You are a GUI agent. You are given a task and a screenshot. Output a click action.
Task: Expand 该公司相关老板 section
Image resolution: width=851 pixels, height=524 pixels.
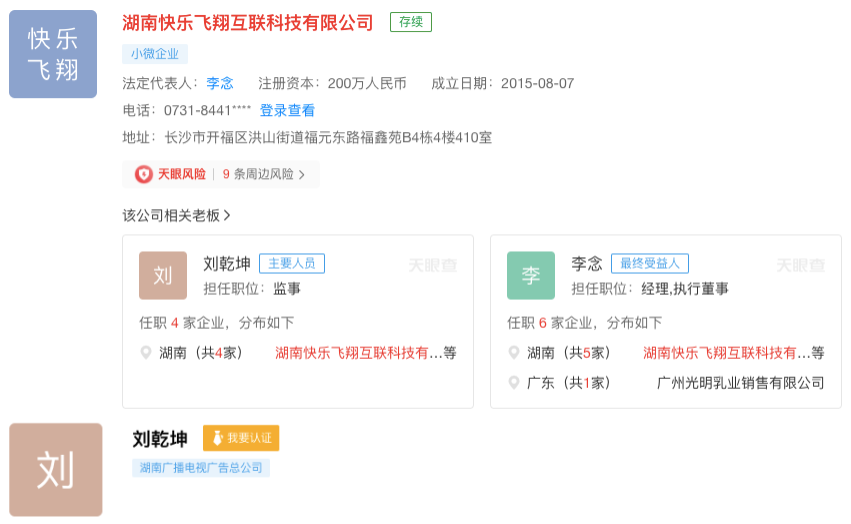click(x=176, y=216)
